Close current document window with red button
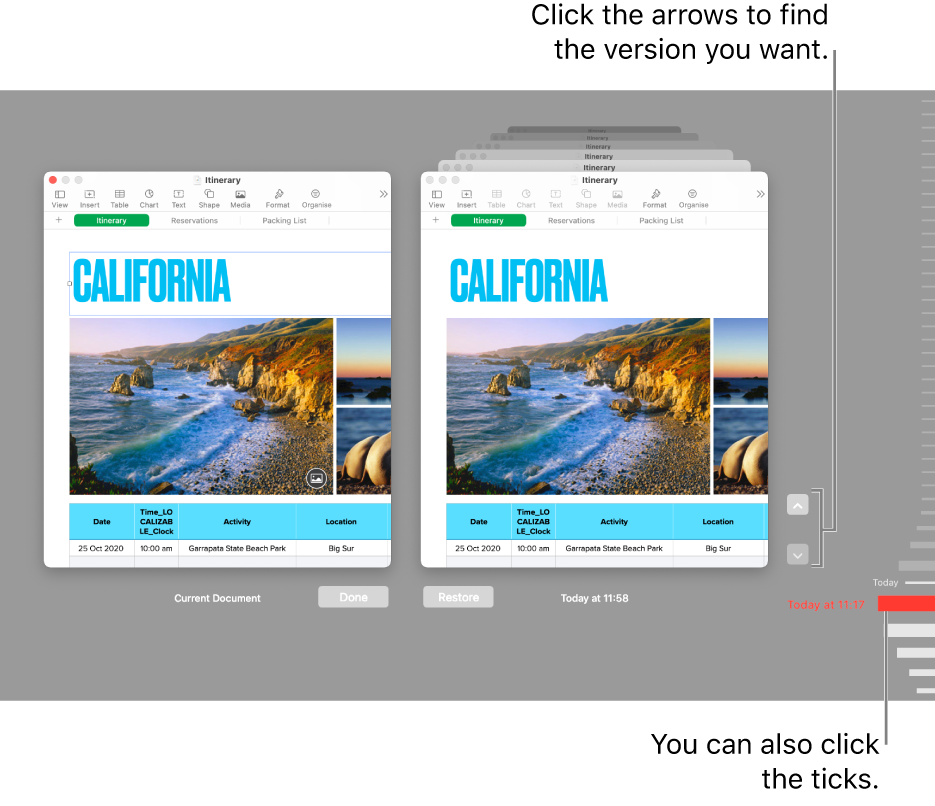 [53, 179]
